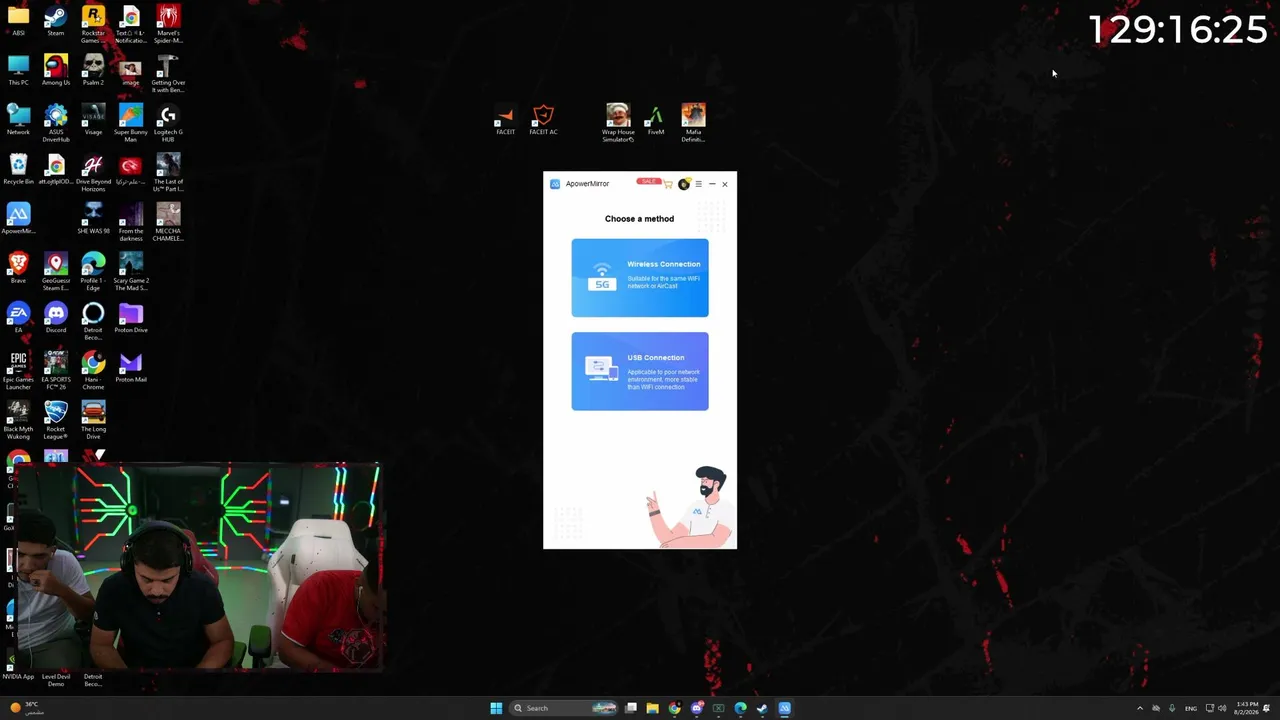
Task: Select the Hani - Chrome desktop shortcut
Action: (x=93, y=371)
